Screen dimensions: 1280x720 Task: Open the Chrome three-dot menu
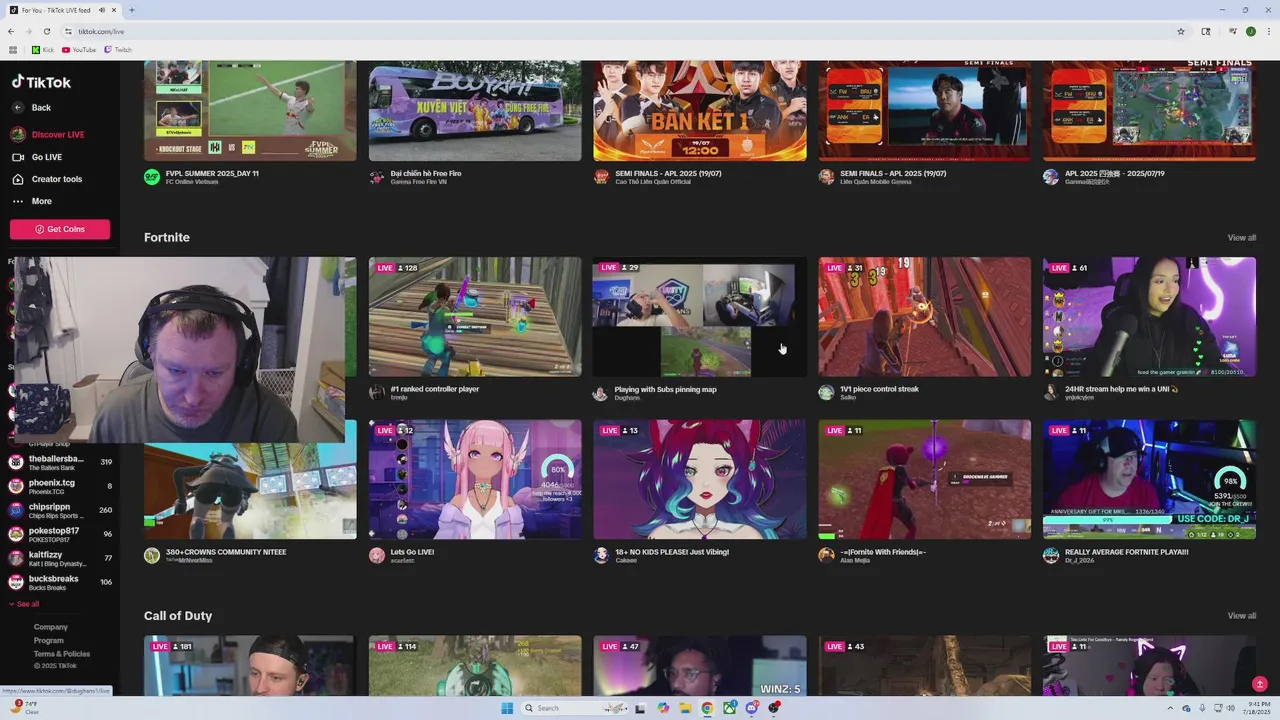1268,31
